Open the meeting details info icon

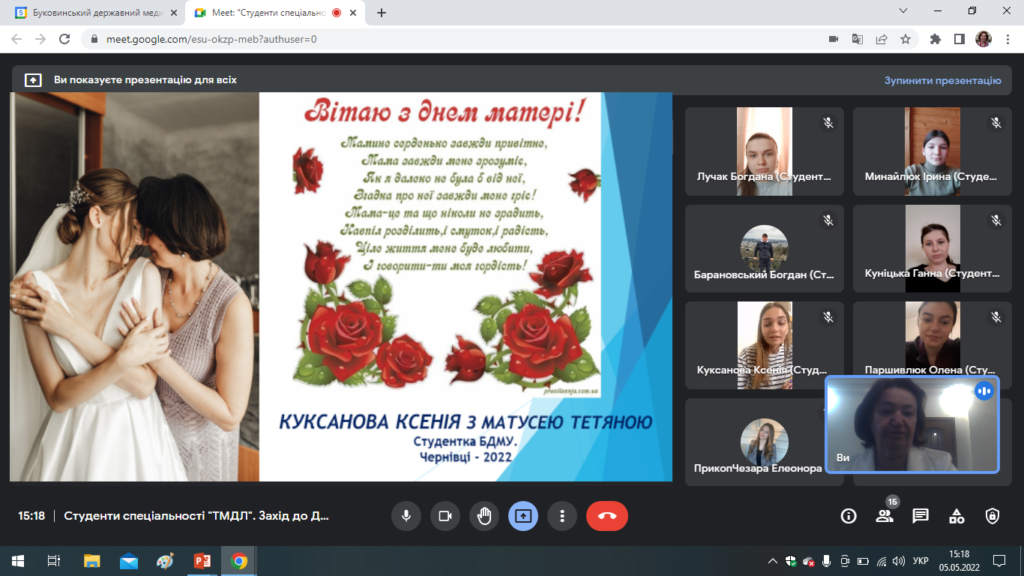(849, 516)
